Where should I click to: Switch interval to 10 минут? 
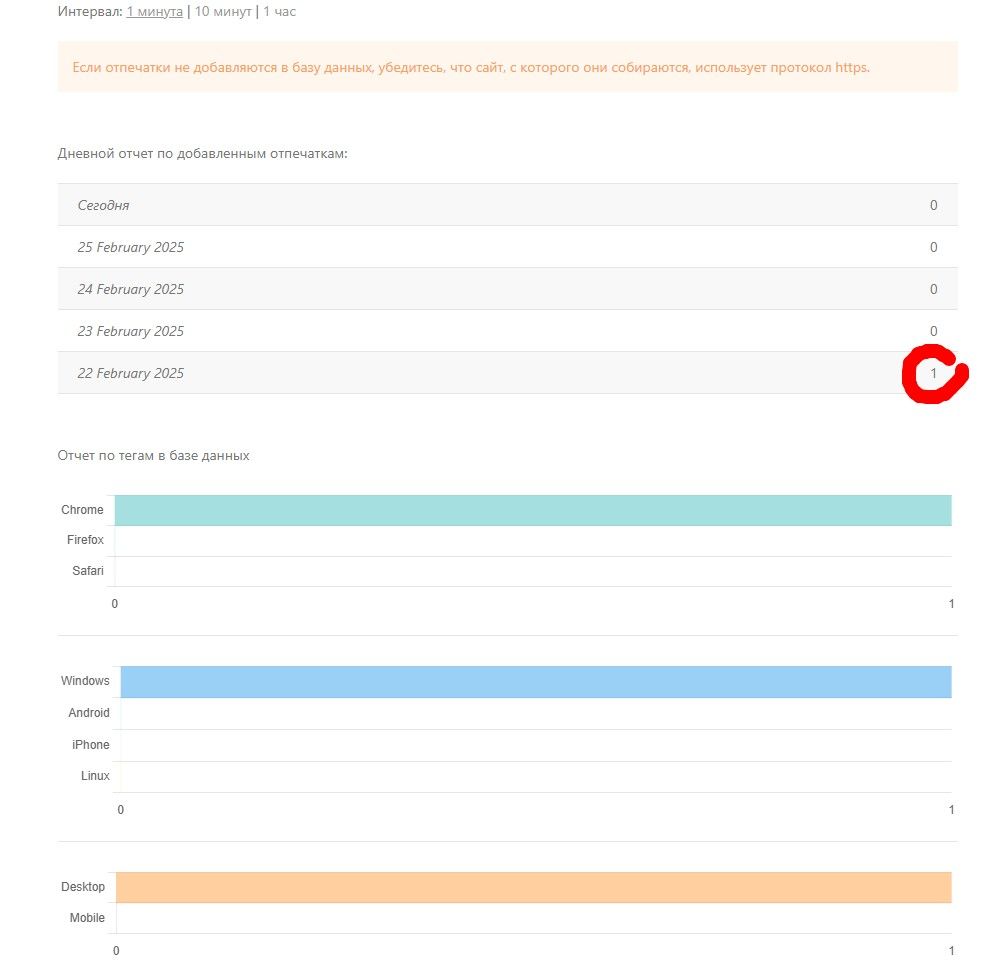point(224,12)
